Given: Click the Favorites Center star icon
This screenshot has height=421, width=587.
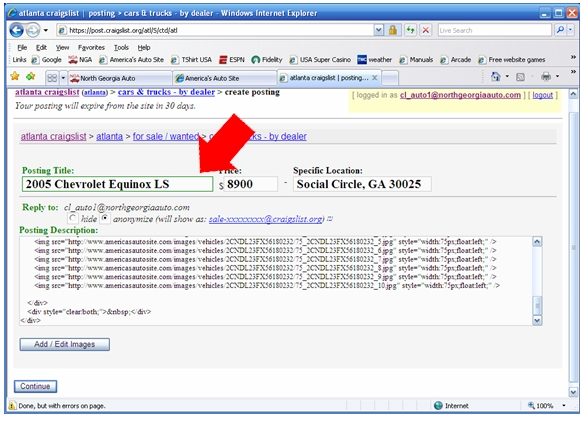Looking at the screenshot, I should coord(15,76).
